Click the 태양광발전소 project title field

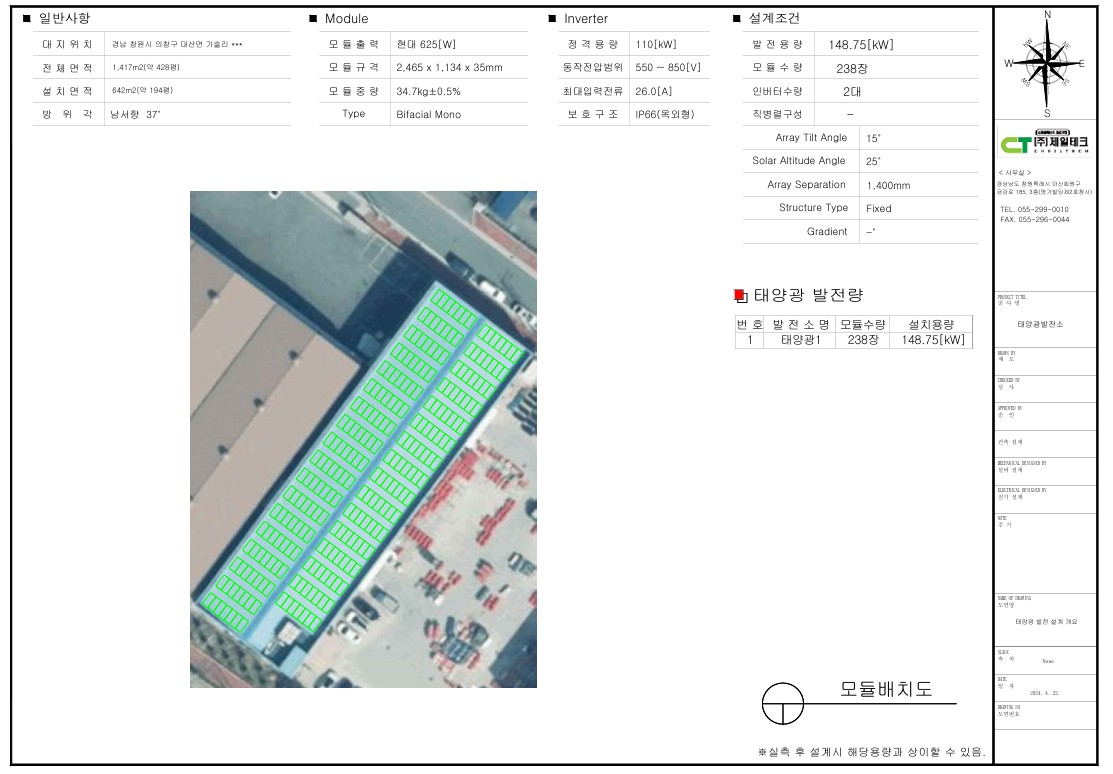(1040, 324)
